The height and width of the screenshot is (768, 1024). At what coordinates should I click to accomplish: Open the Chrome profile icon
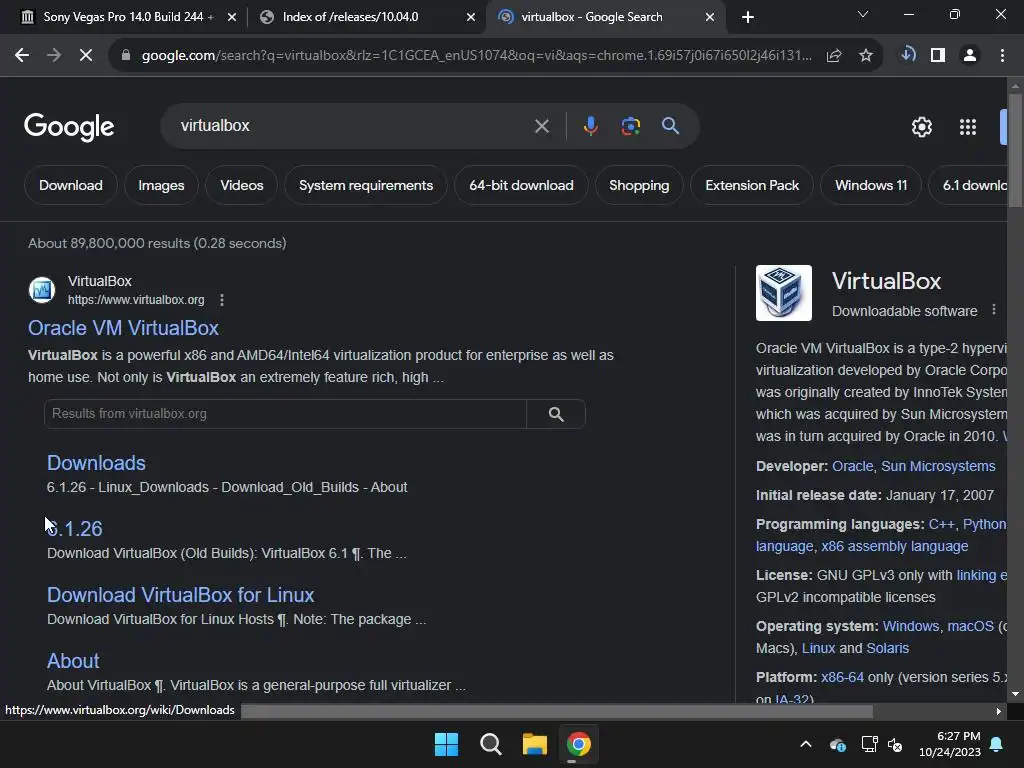(970, 56)
